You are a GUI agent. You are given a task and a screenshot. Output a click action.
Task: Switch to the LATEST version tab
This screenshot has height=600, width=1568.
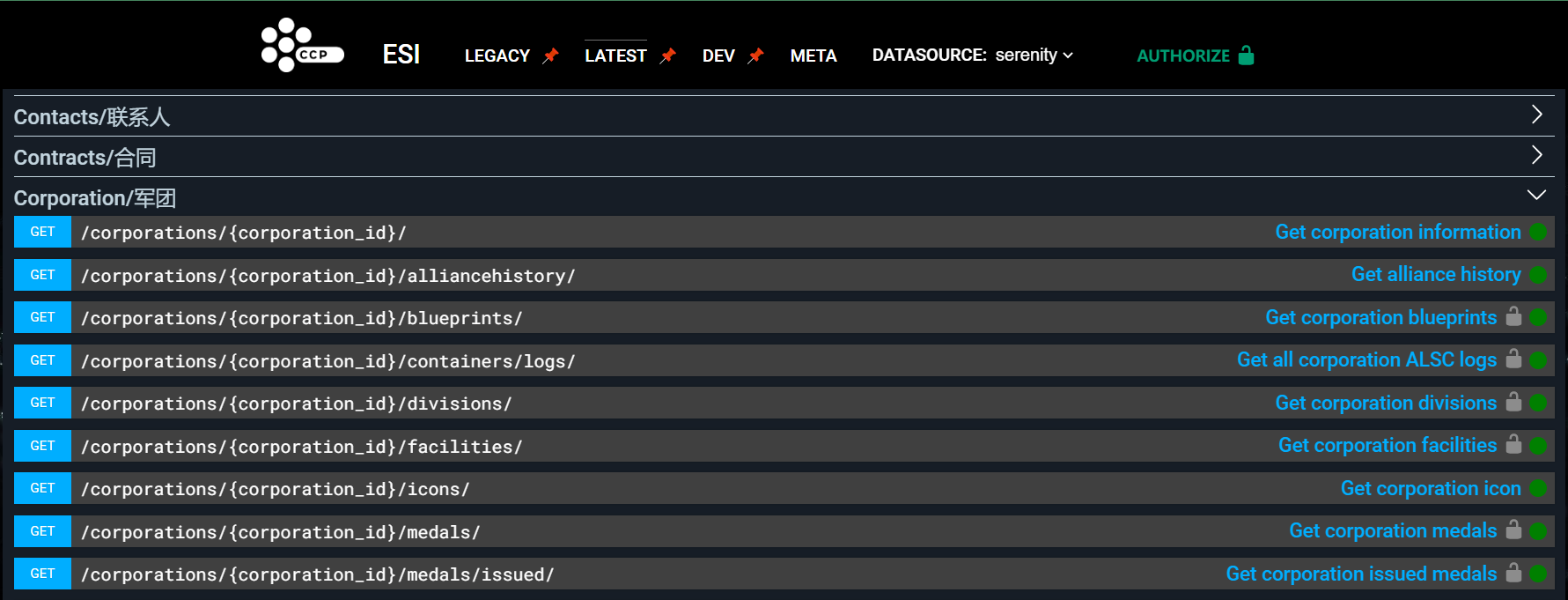tap(615, 56)
